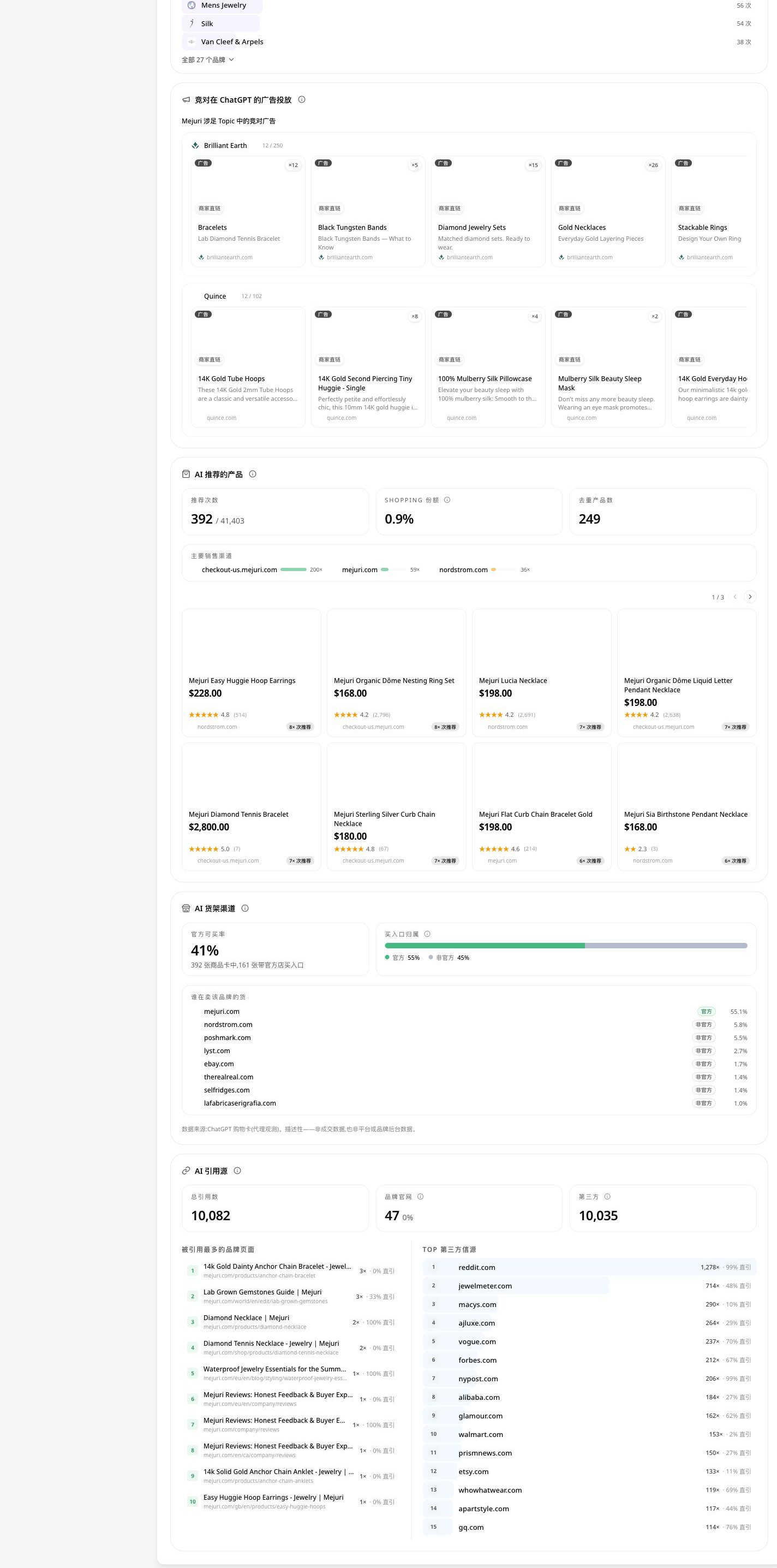Select jewelmeter.com source row
The height and width of the screenshot is (1568, 777).
[x=589, y=1286]
